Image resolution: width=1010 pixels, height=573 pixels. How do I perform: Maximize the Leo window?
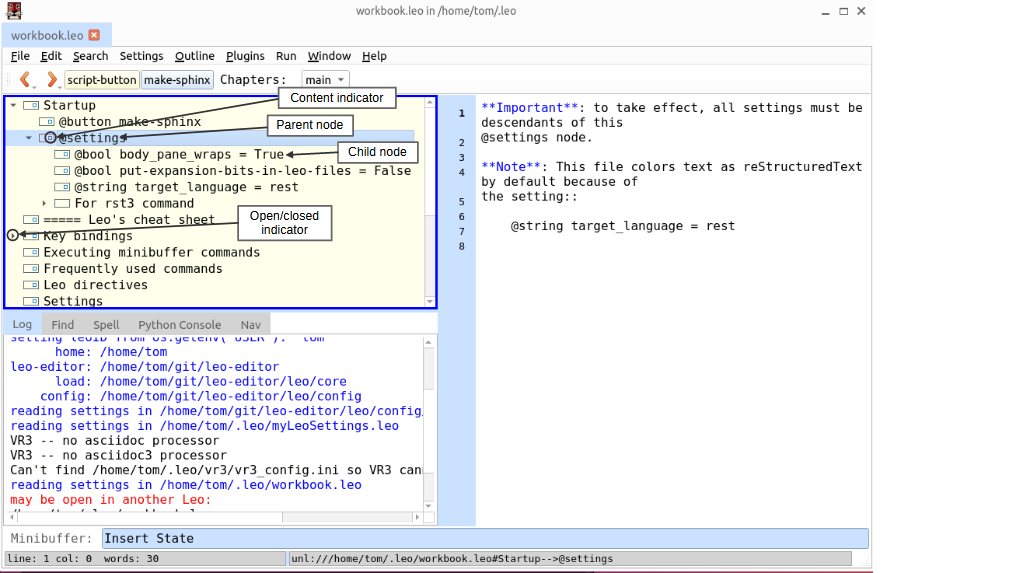[843, 11]
